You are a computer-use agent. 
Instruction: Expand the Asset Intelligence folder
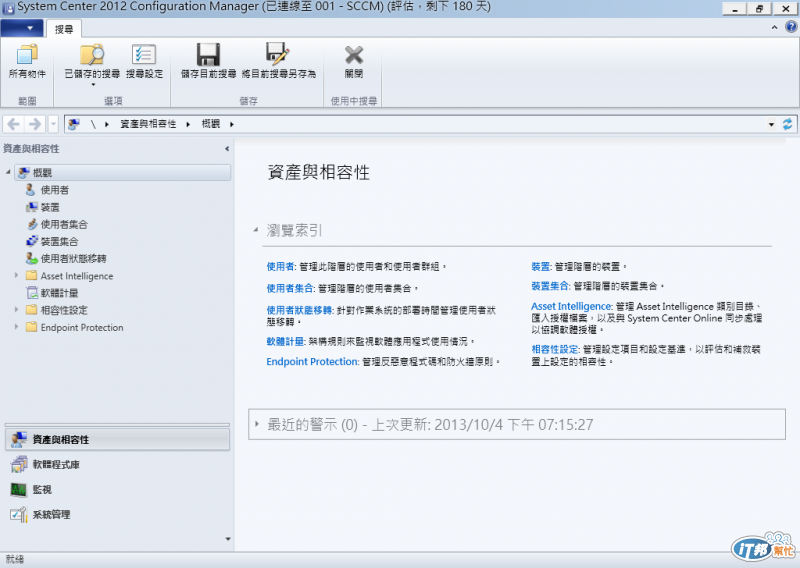[x=16, y=276]
